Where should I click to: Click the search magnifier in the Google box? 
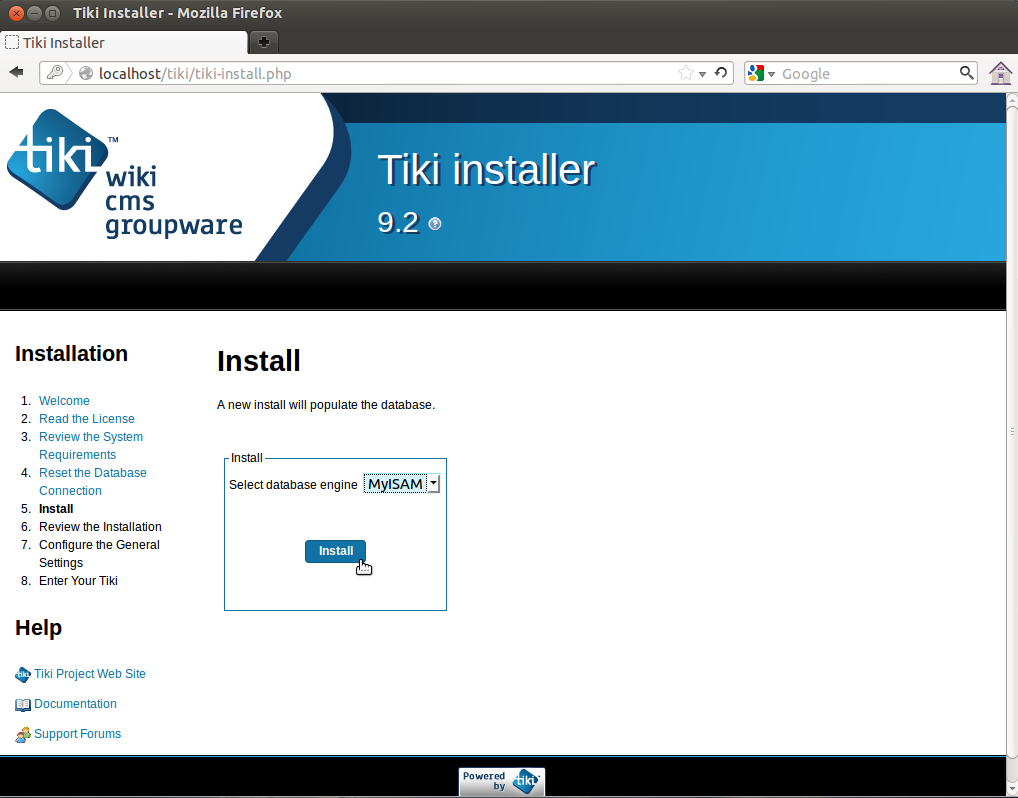(966, 73)
